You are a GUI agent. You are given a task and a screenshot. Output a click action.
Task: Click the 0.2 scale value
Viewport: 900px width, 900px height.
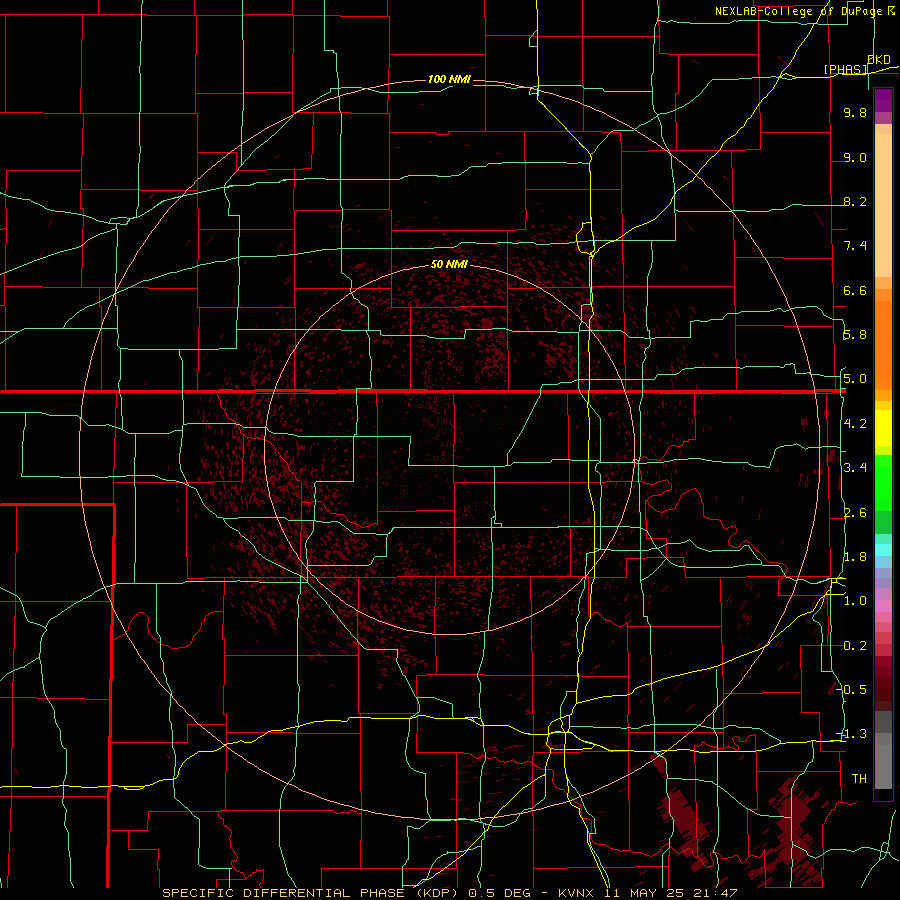click(x=855, y=646)
